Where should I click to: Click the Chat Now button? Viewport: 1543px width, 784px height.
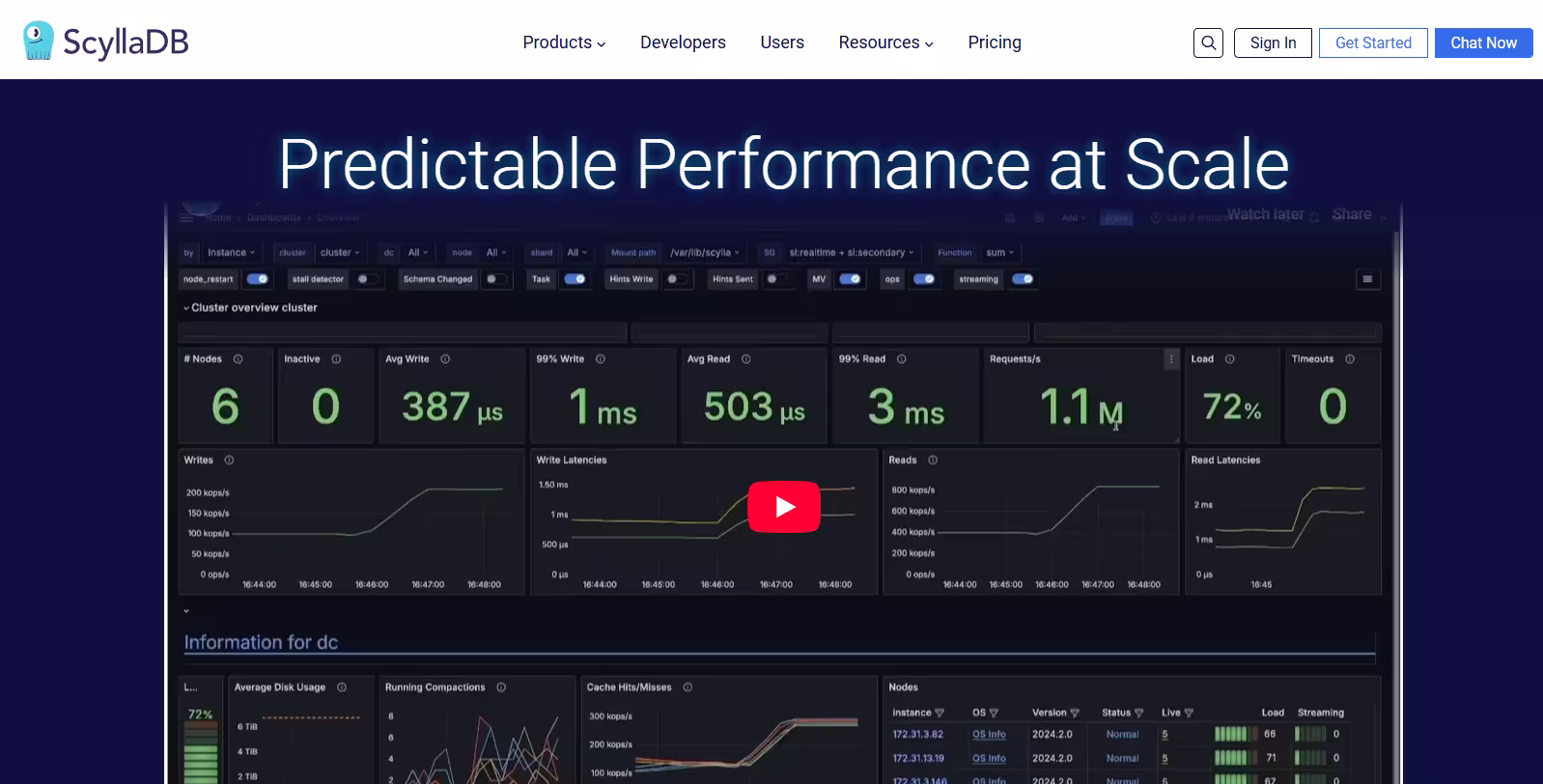(x=1483, y=42)
